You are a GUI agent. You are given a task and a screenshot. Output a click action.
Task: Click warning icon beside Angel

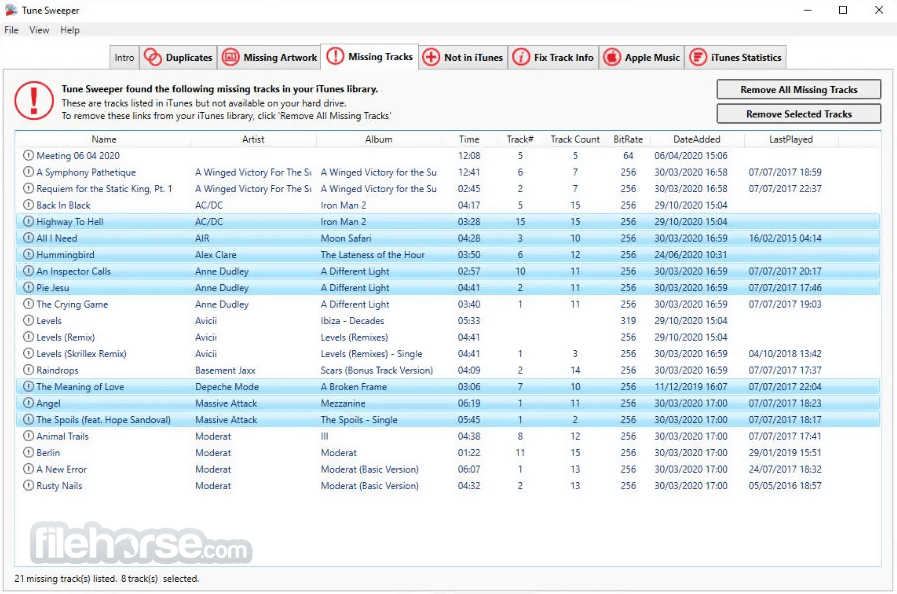point(28,403)
